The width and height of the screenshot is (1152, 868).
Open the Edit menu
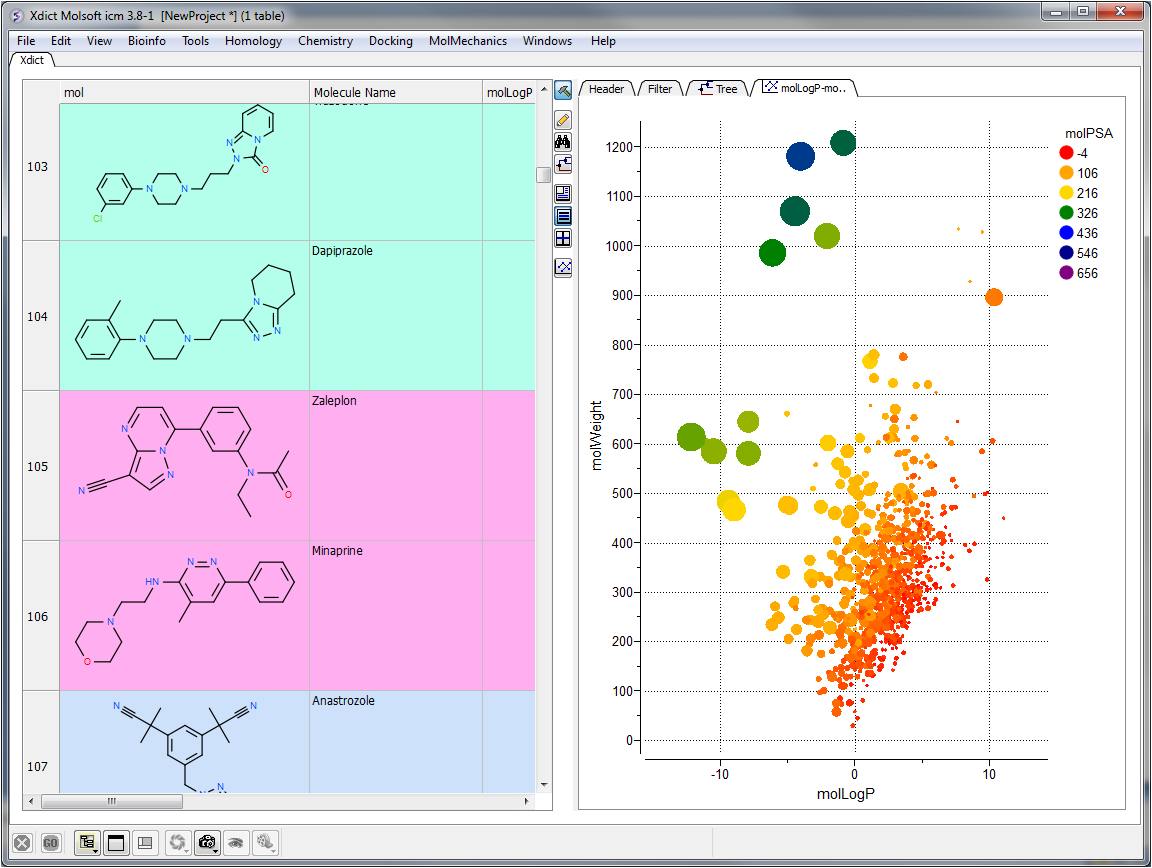[x=61, y=41]
